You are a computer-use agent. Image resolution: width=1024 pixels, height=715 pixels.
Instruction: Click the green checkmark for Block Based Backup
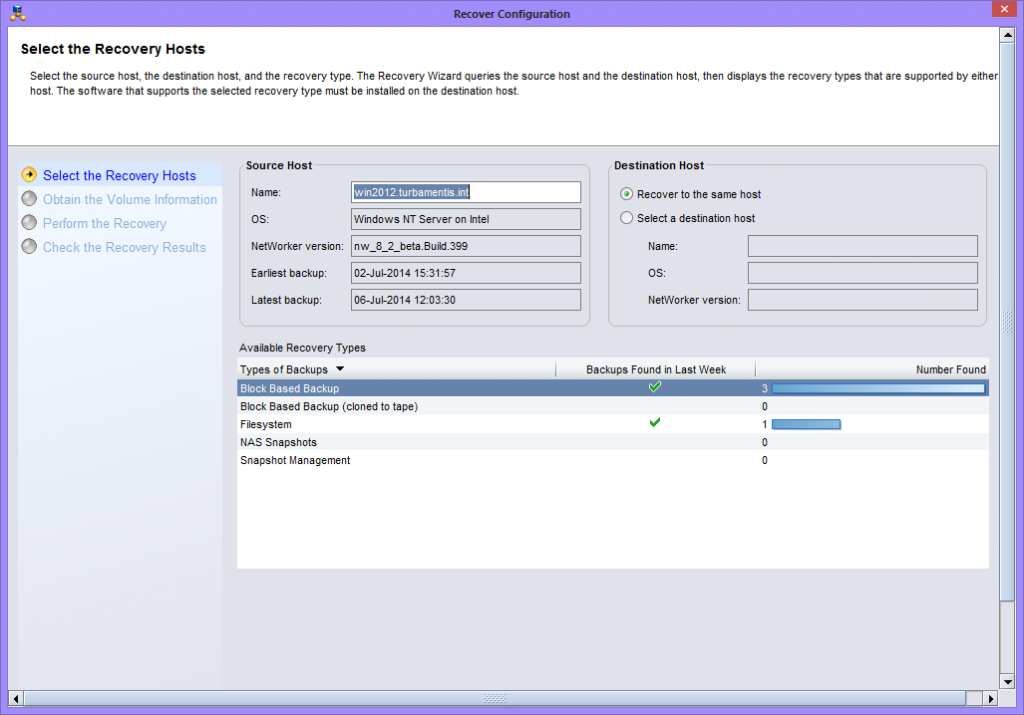point(655,386)
